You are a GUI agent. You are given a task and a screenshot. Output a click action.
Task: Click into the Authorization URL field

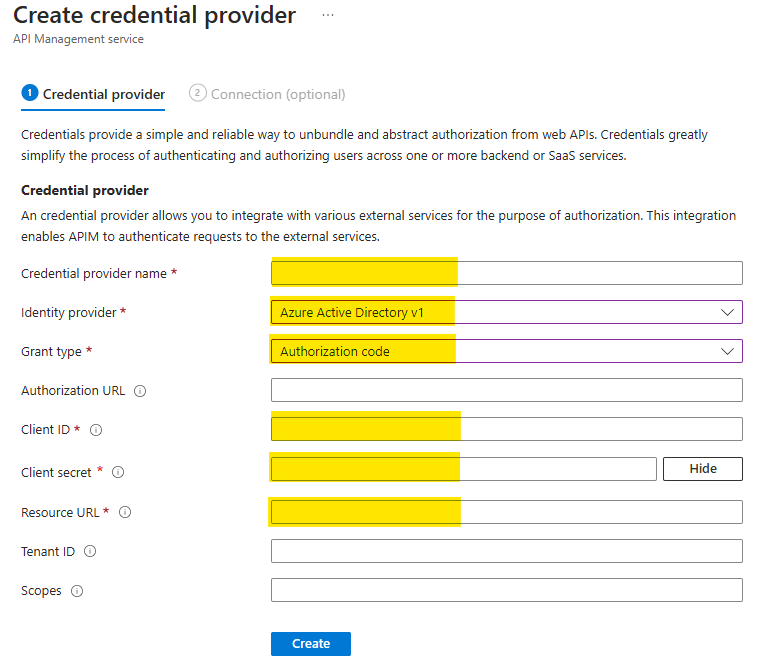[506, 390]
